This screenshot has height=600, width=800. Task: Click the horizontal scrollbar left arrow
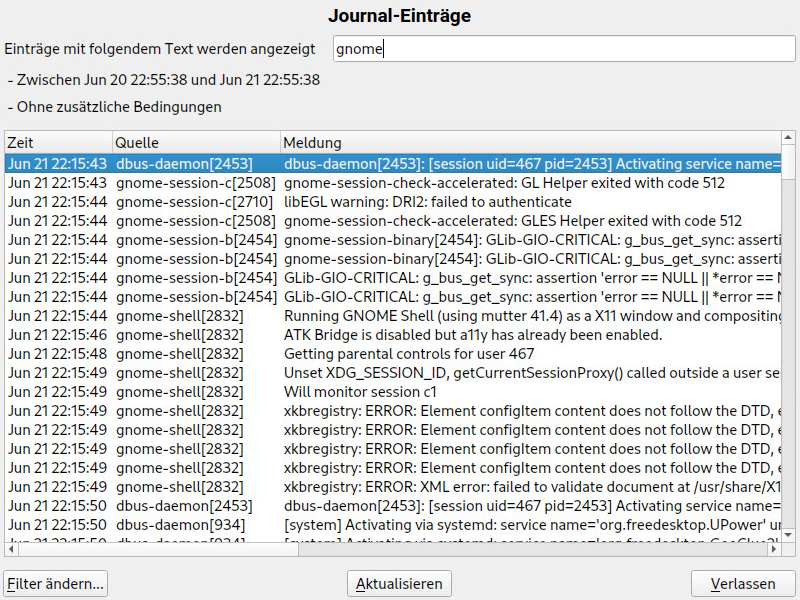coord(11,549)
